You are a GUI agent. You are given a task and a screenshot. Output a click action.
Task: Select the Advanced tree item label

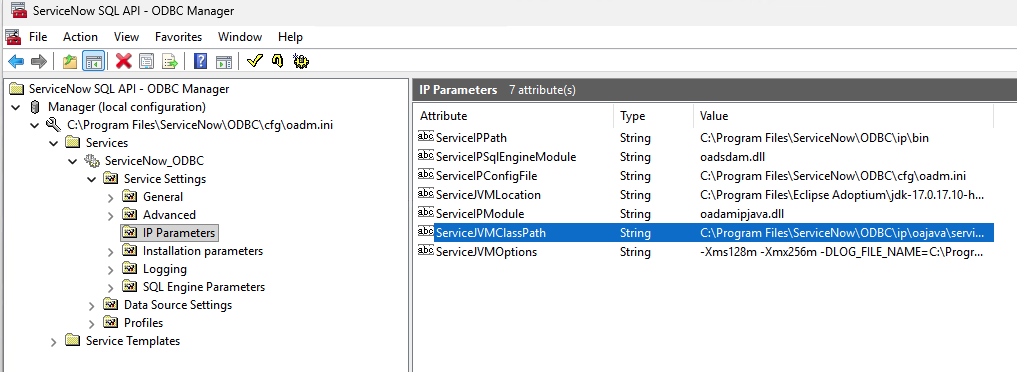pyautogui.click(x=169, y=215)
